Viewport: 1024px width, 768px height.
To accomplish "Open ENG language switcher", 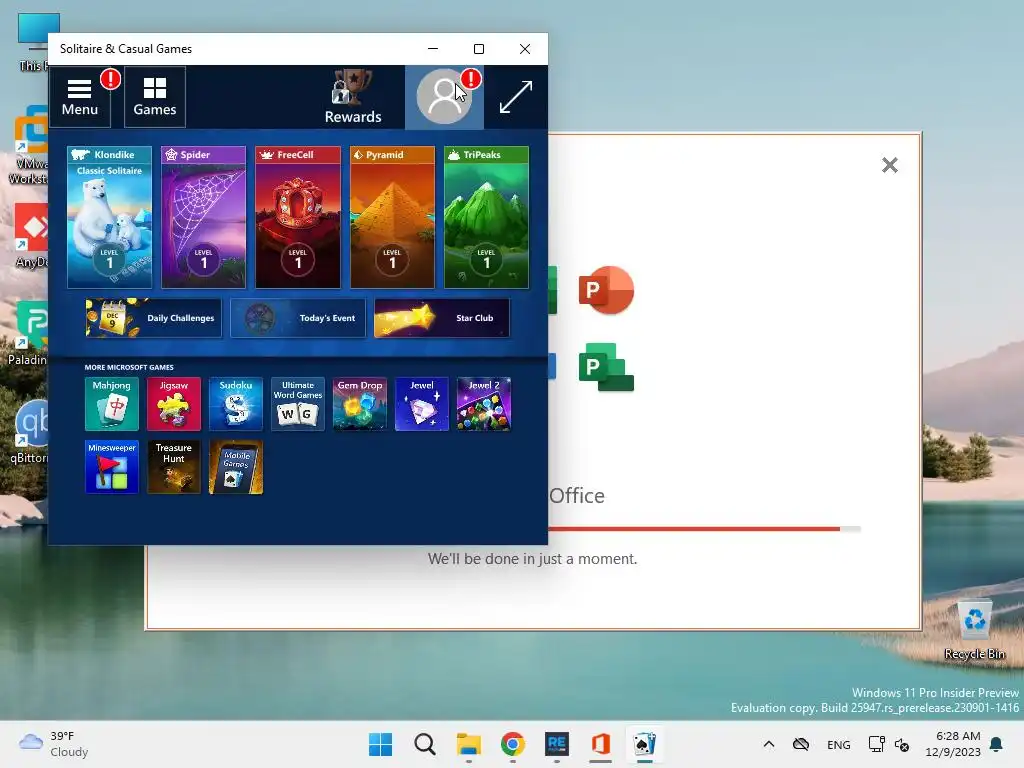I will (839, 744).
